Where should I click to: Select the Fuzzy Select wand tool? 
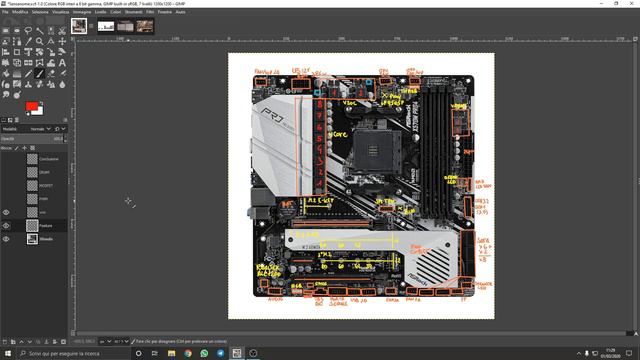pyautogui.click(x=40, y=31)
